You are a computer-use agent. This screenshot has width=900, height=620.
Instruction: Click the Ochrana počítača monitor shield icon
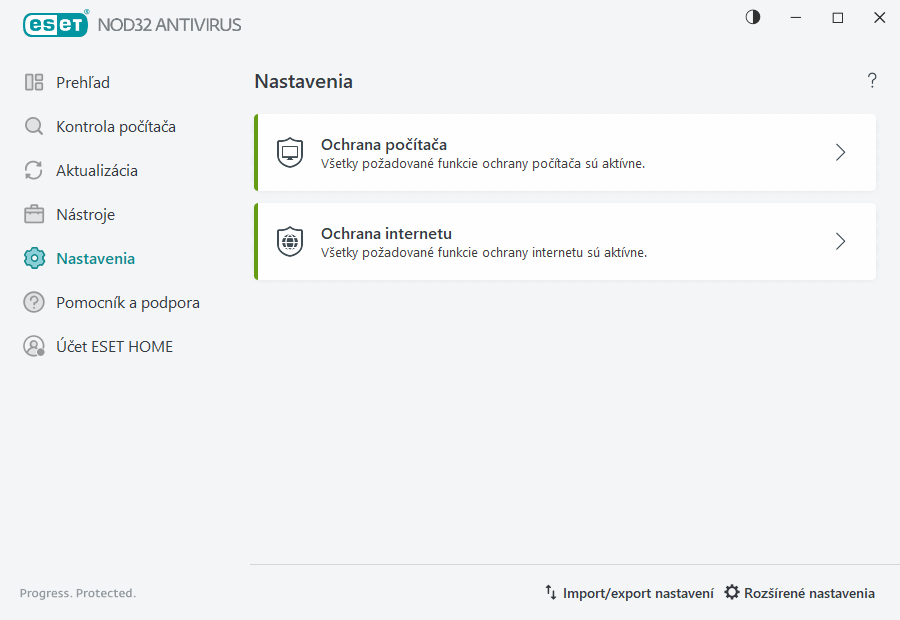(289, 153)
